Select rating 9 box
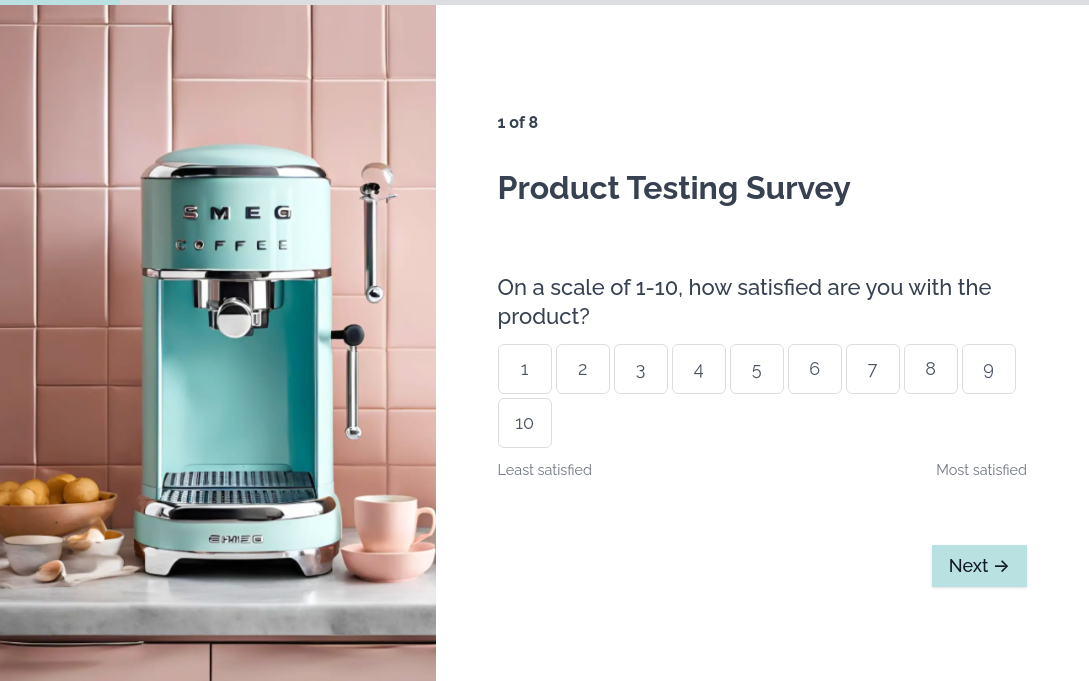The image size is (1089, 681). 988,369
